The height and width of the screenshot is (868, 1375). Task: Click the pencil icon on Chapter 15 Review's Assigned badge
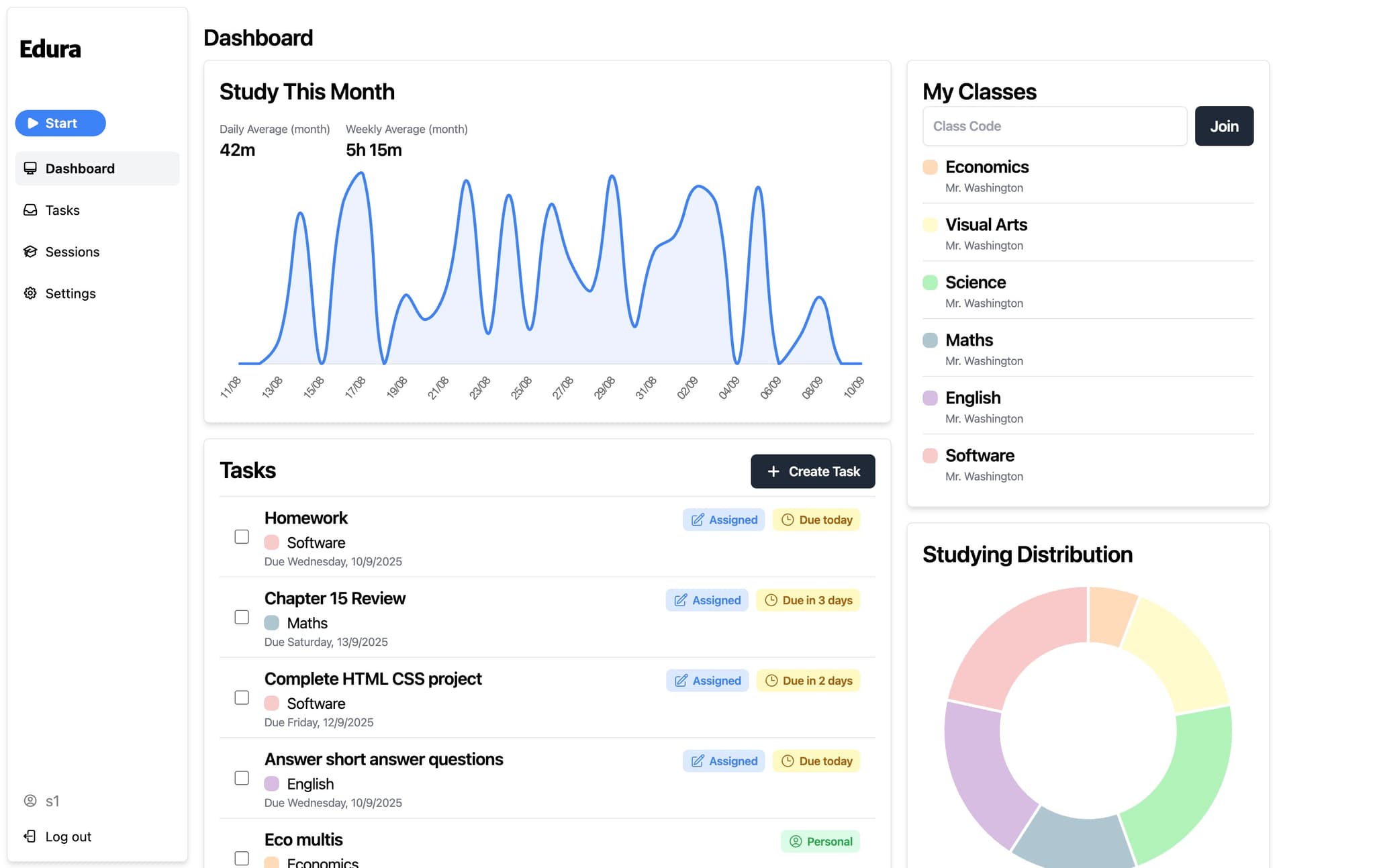click(681, 599)
